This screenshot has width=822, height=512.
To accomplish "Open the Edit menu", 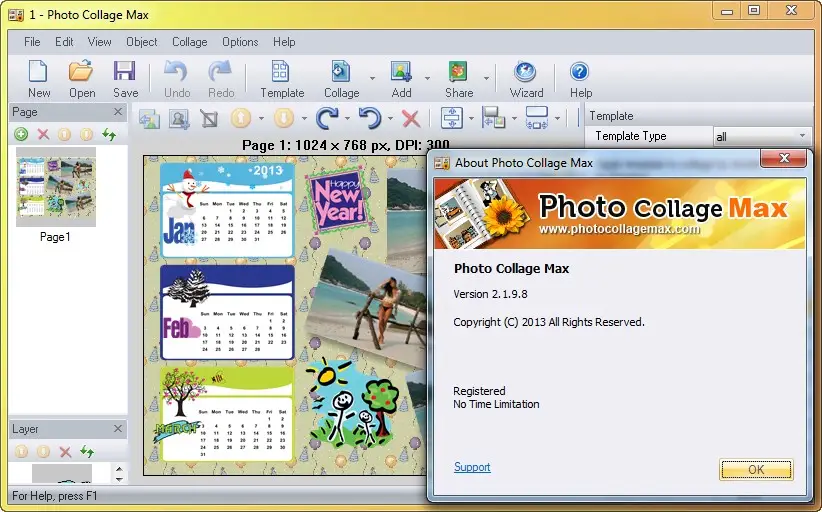I will [x=64, y=42].
